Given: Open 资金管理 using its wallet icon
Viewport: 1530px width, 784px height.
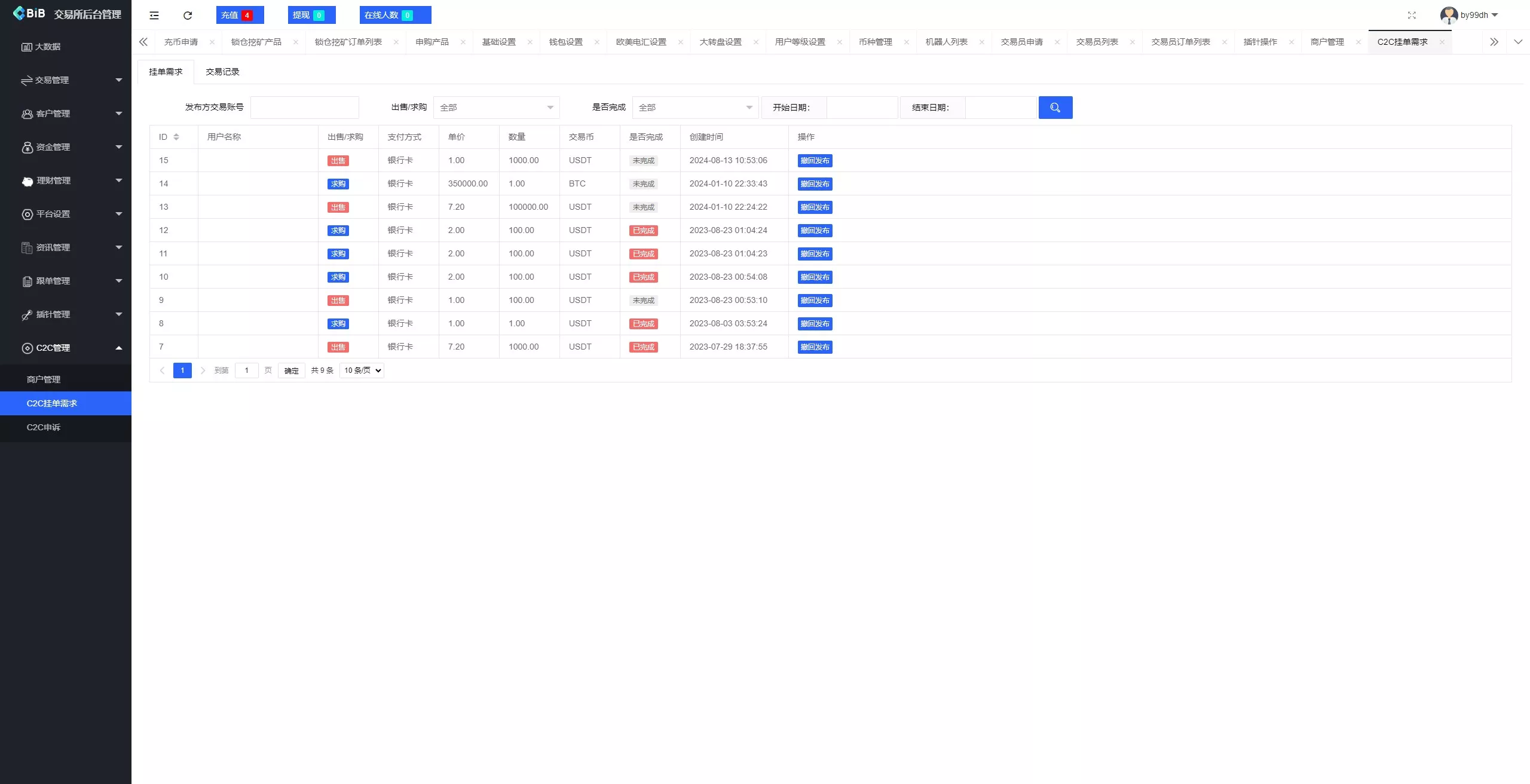Looking at the screenshot, I should (x=27, y=147).
